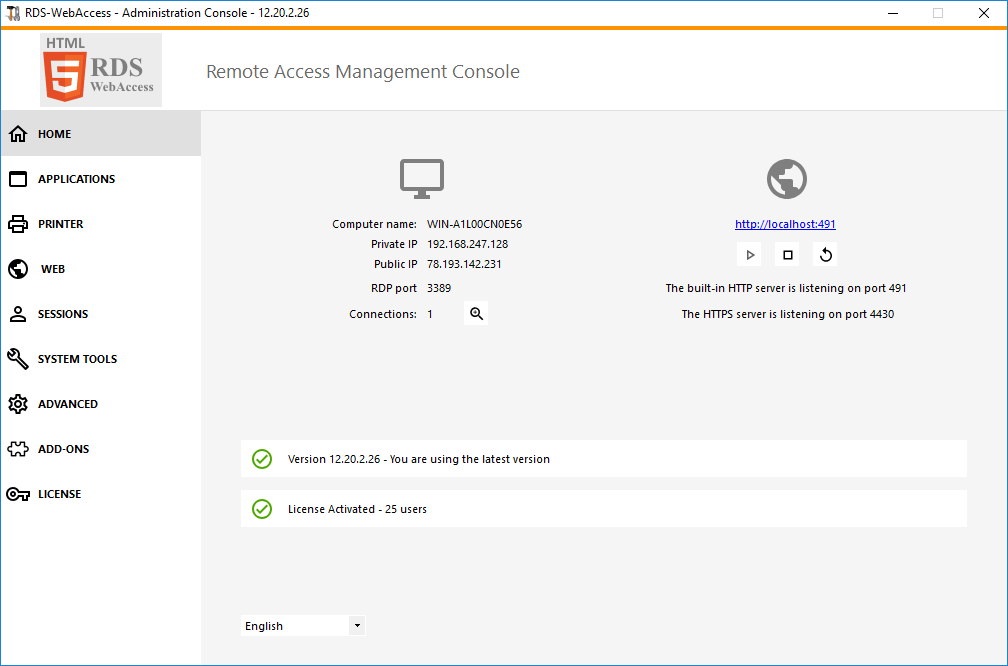This screenshot has height=666, width=1008.
Task: Click public IP 78.193.142.231
Action: pyautogui.click(x=464, y=264)
